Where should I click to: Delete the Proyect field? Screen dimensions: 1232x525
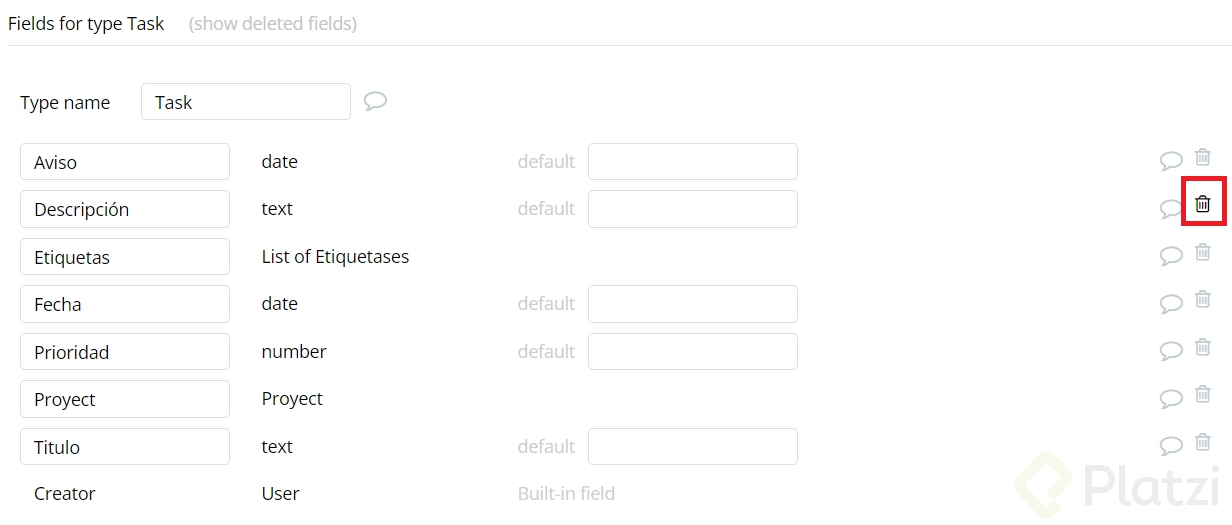point(1203,394)
